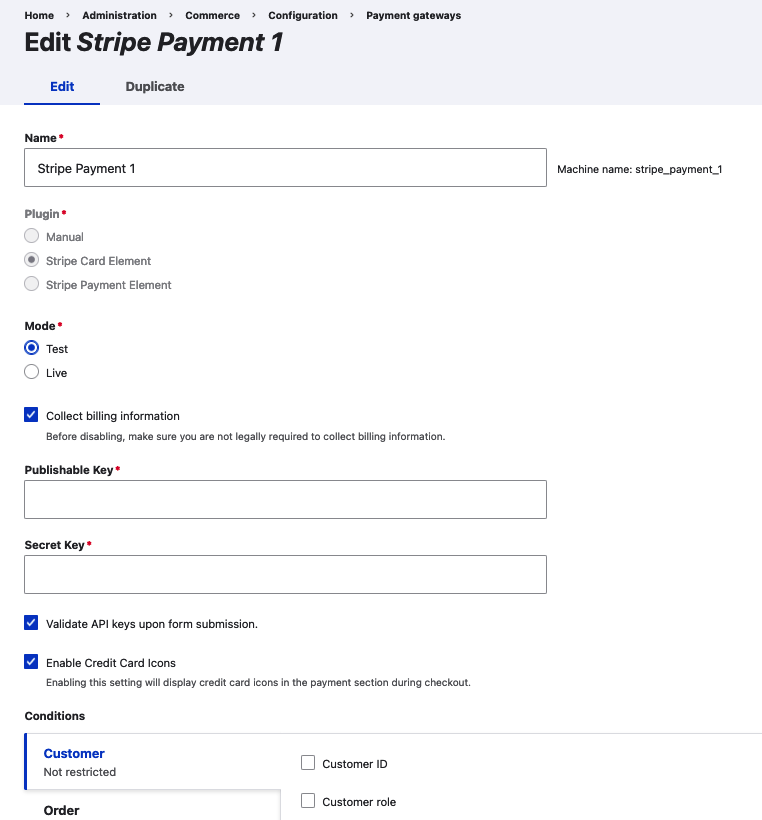The image size is (762, 820).
Task: Switch to the Duplicate tab
Action: coord(155,87)
